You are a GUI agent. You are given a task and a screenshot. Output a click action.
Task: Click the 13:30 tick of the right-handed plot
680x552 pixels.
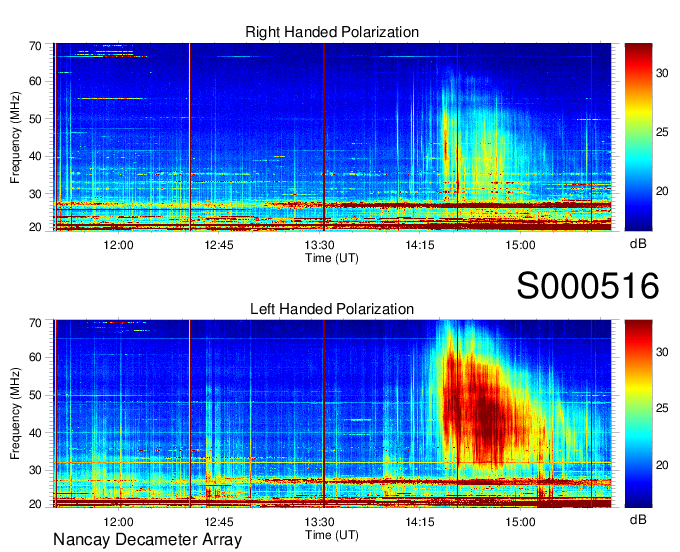(320, 245)
